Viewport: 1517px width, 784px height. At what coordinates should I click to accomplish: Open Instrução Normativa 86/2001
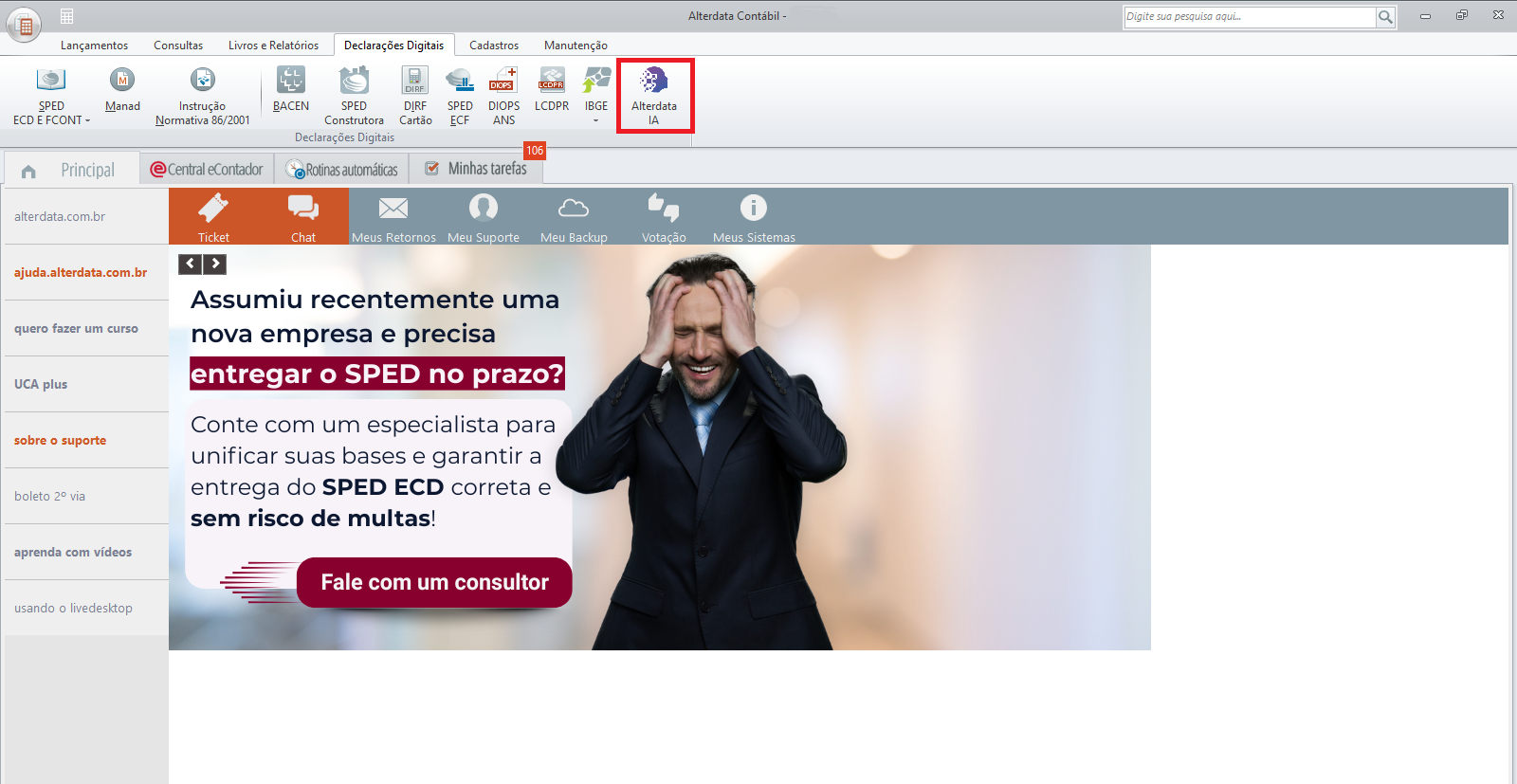pos(202,95)
